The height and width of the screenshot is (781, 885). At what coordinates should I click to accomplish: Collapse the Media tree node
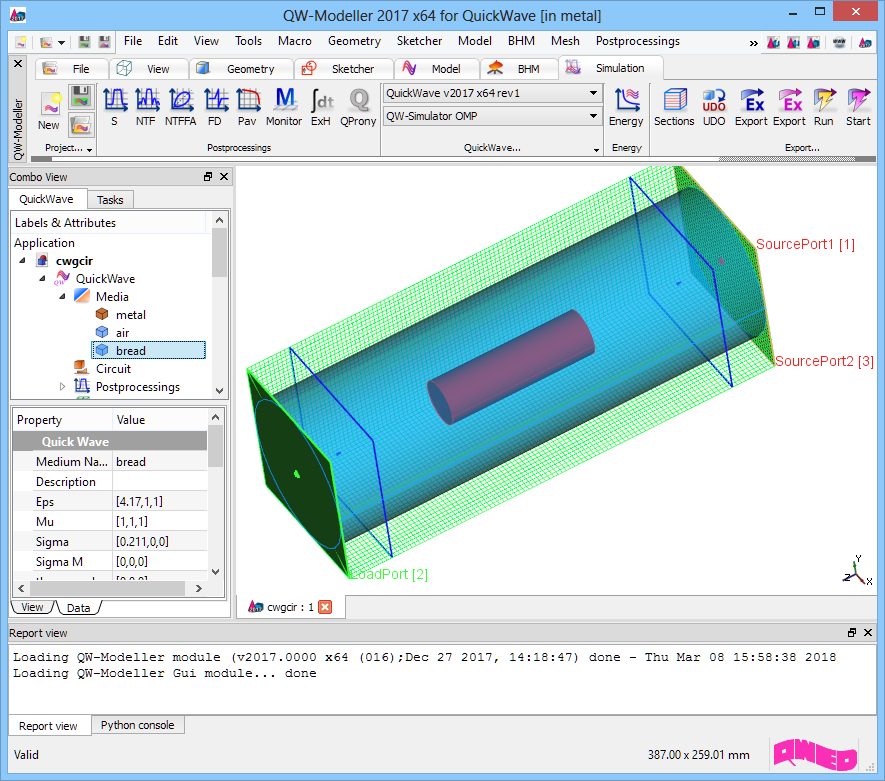pyautogui.click(x=62, y=297)
